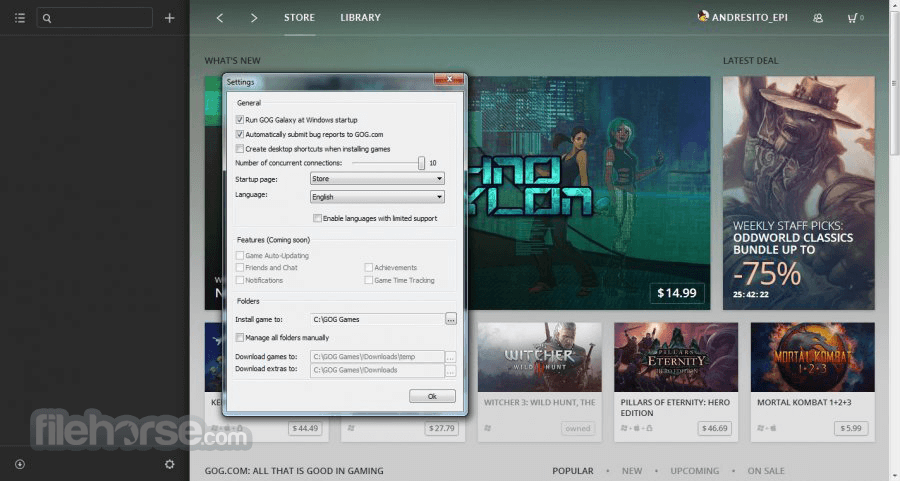This screenshot has width=900, height=481.
Task: Go back with the left arrow
Action: pyautogui.click(x=219, y=18)
